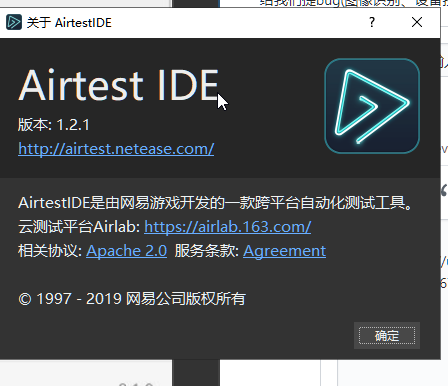448x386 pixels.
Task: Click the copyright line 1997 - 2019
Action: click(x=132, y=298)
